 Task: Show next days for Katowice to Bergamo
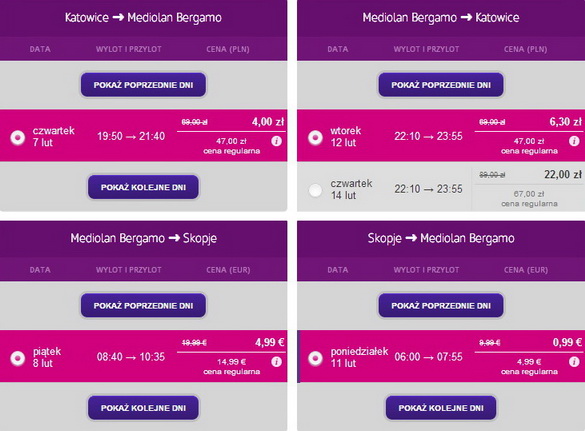pos(143,187)
